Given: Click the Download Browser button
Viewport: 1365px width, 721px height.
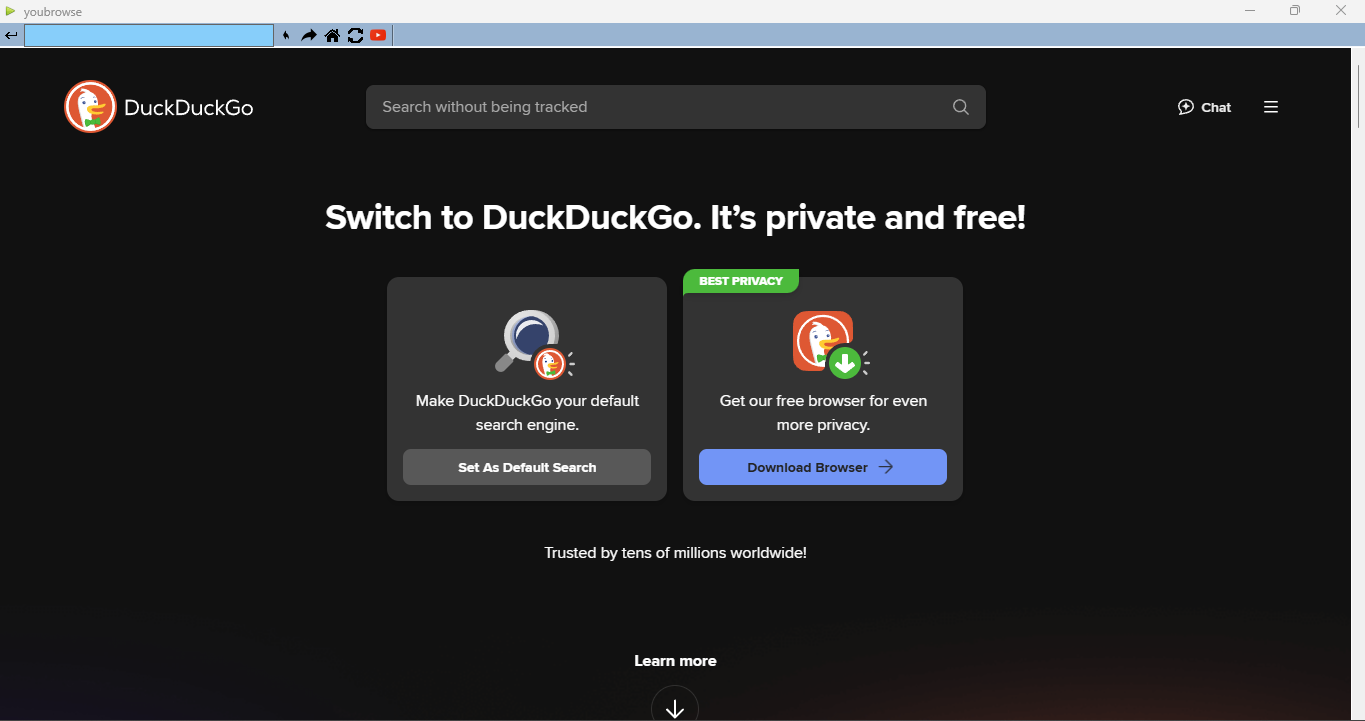Looking at the screenshot, I should tap(823, 467).
